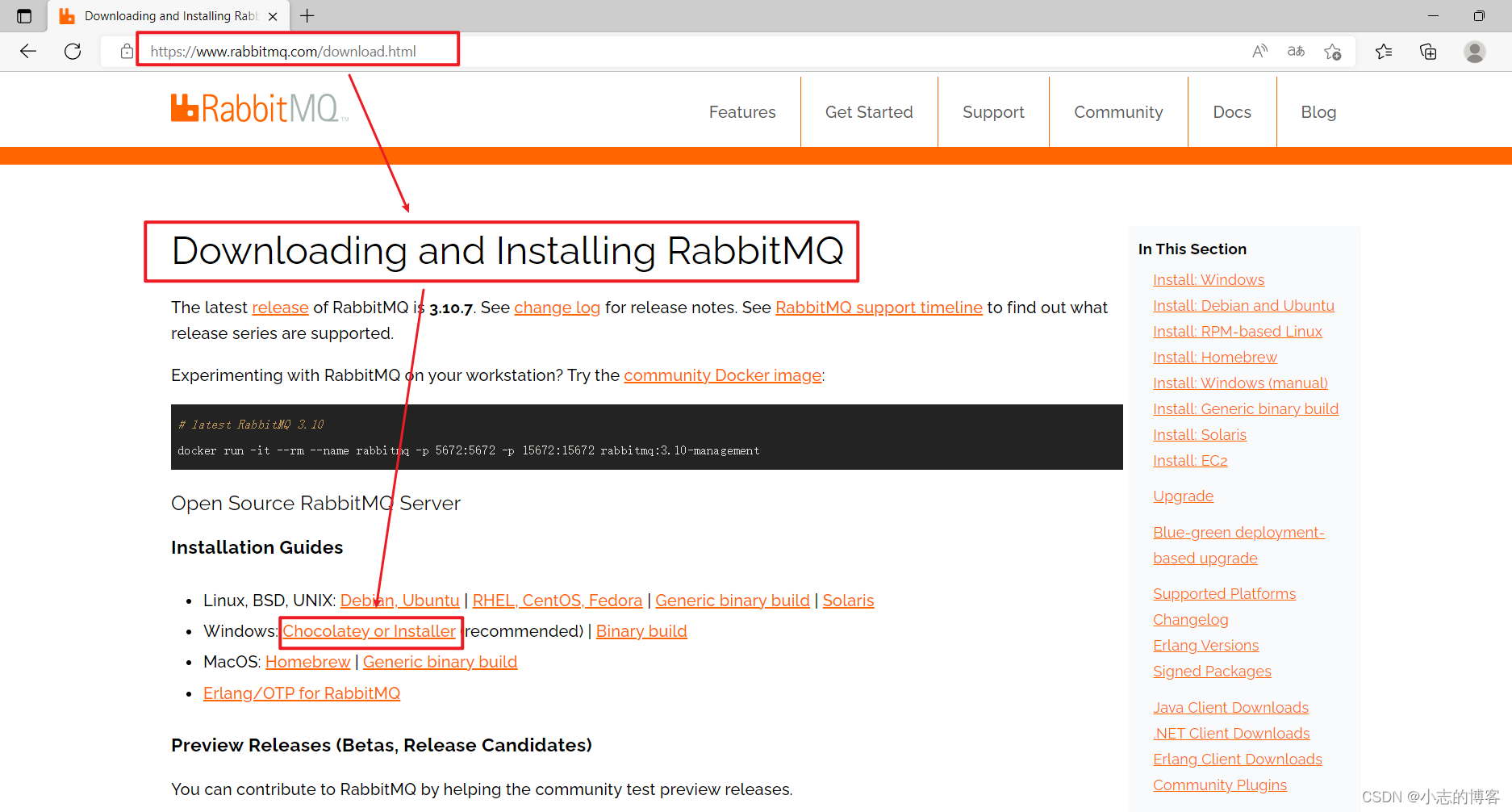1512x812 pixels.
Task: Go back using the browser back arrow
Action: (x=28, y=52)
